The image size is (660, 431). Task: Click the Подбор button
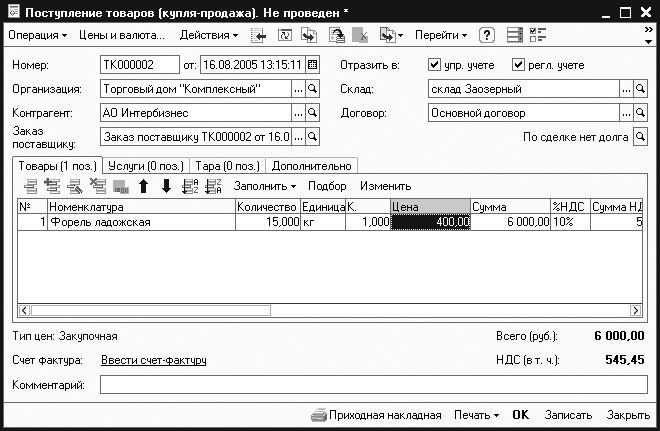coord(327,186)
